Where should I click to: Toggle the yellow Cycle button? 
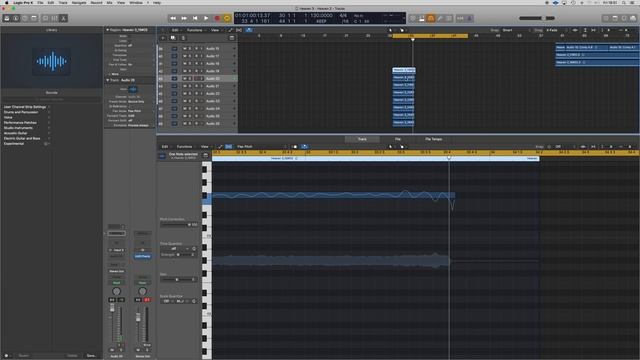point(227,18)
